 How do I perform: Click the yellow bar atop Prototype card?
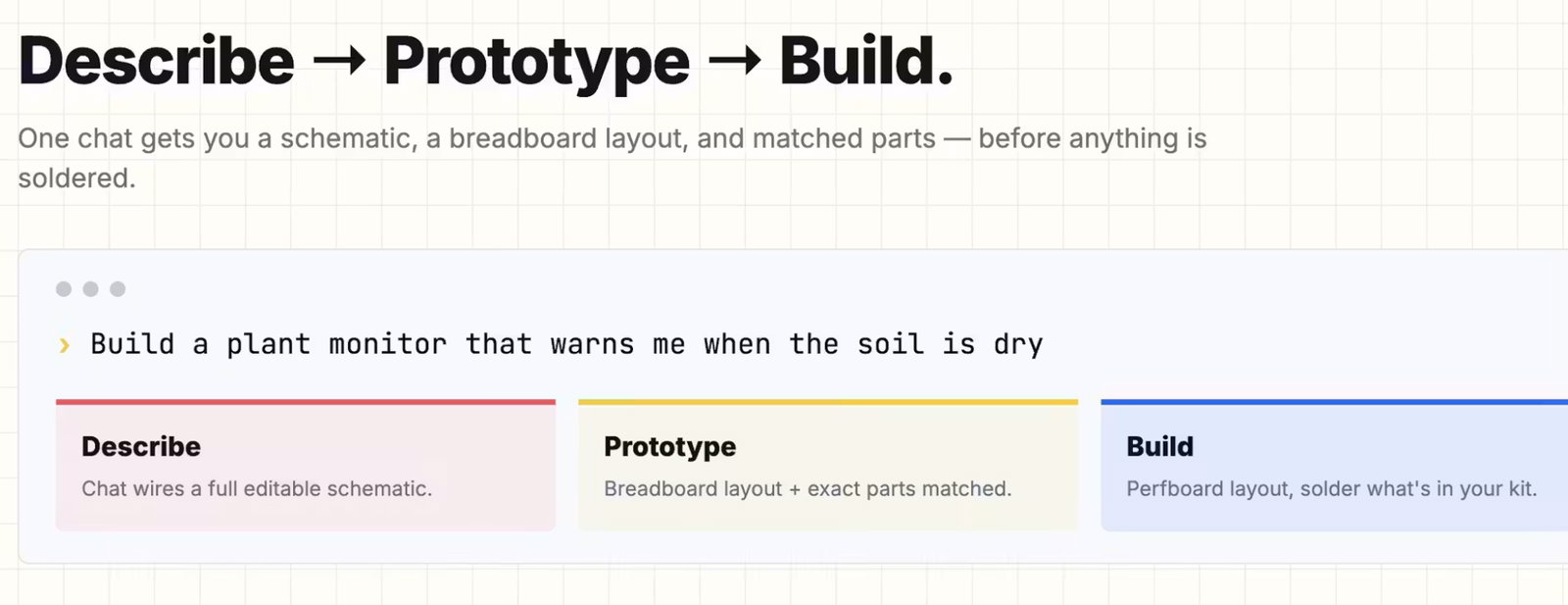pos(828,402)
